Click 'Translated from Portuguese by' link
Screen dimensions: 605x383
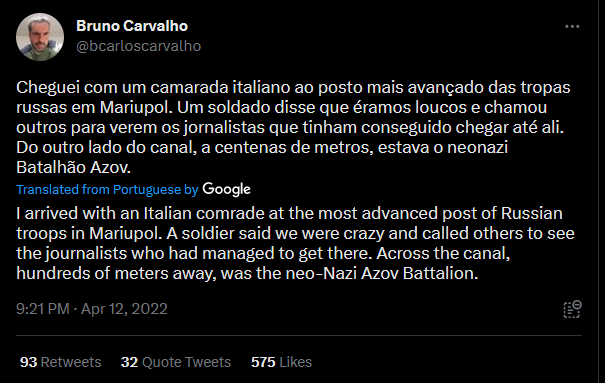[107, 189]
